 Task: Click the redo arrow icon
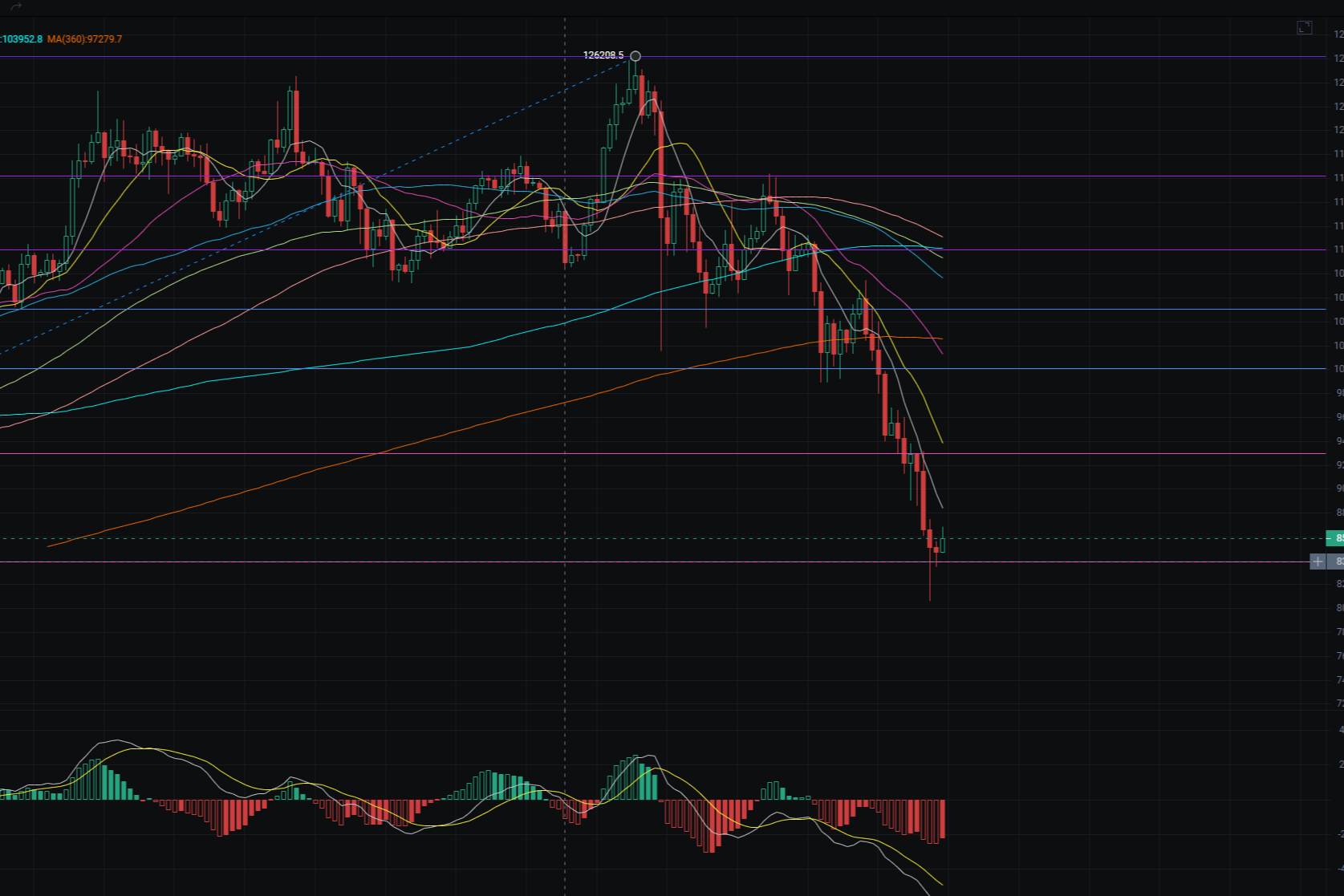pyautogui.click(x=16, y=7)
